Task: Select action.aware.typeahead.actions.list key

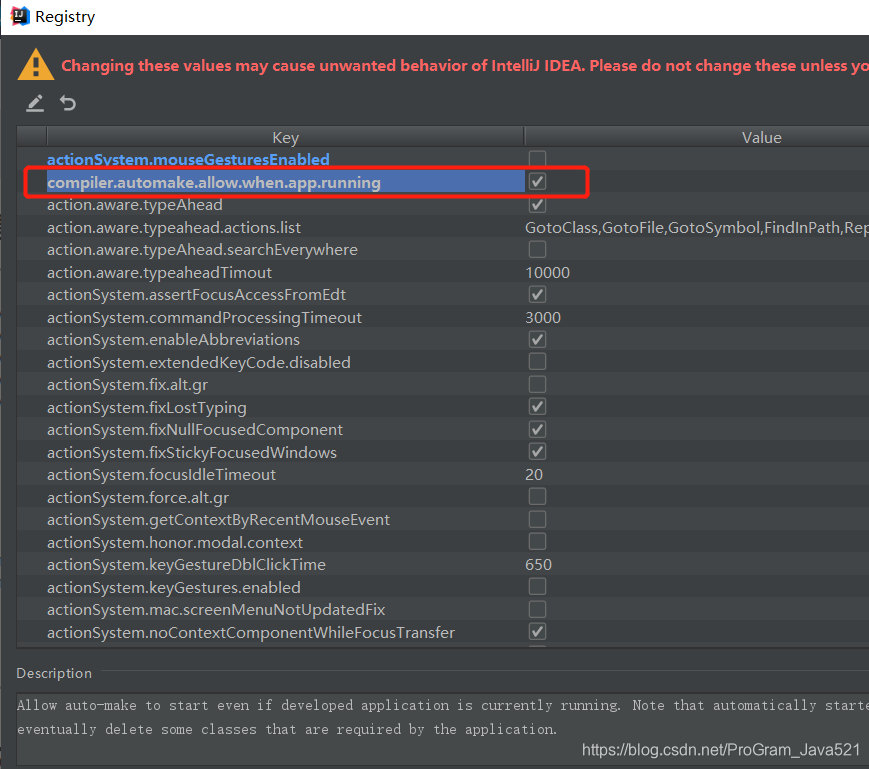Action: (x=174, y=228)
